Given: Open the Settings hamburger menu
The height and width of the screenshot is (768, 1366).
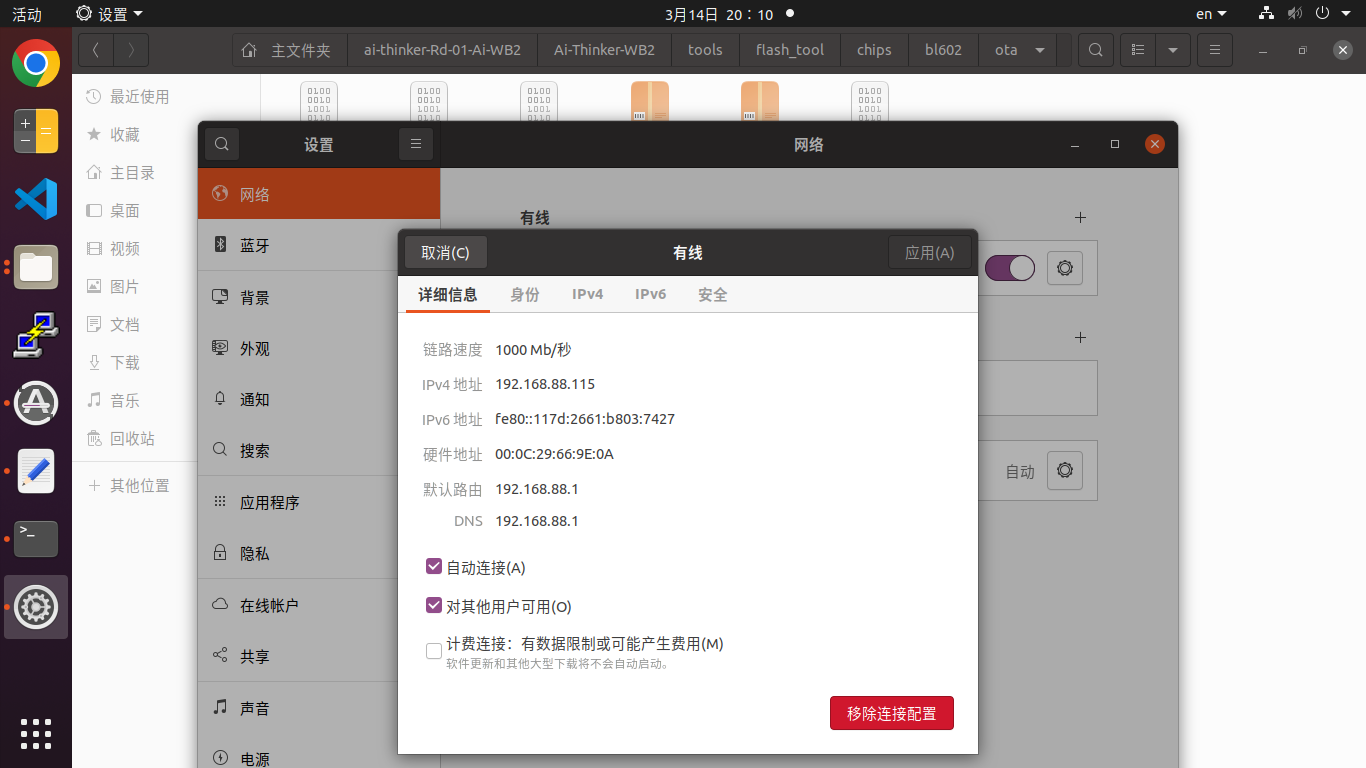Looking at the screenshot, I should pyautogui.click(x=415, y=145).
